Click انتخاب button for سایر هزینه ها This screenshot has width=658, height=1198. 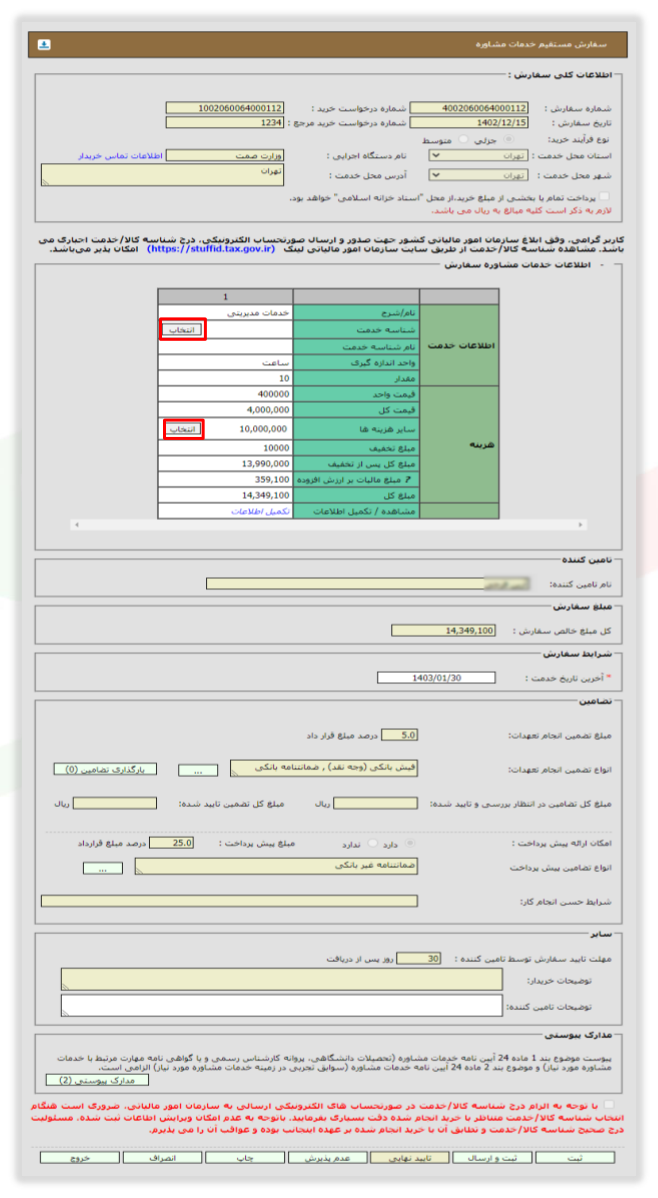pos(182,429)
